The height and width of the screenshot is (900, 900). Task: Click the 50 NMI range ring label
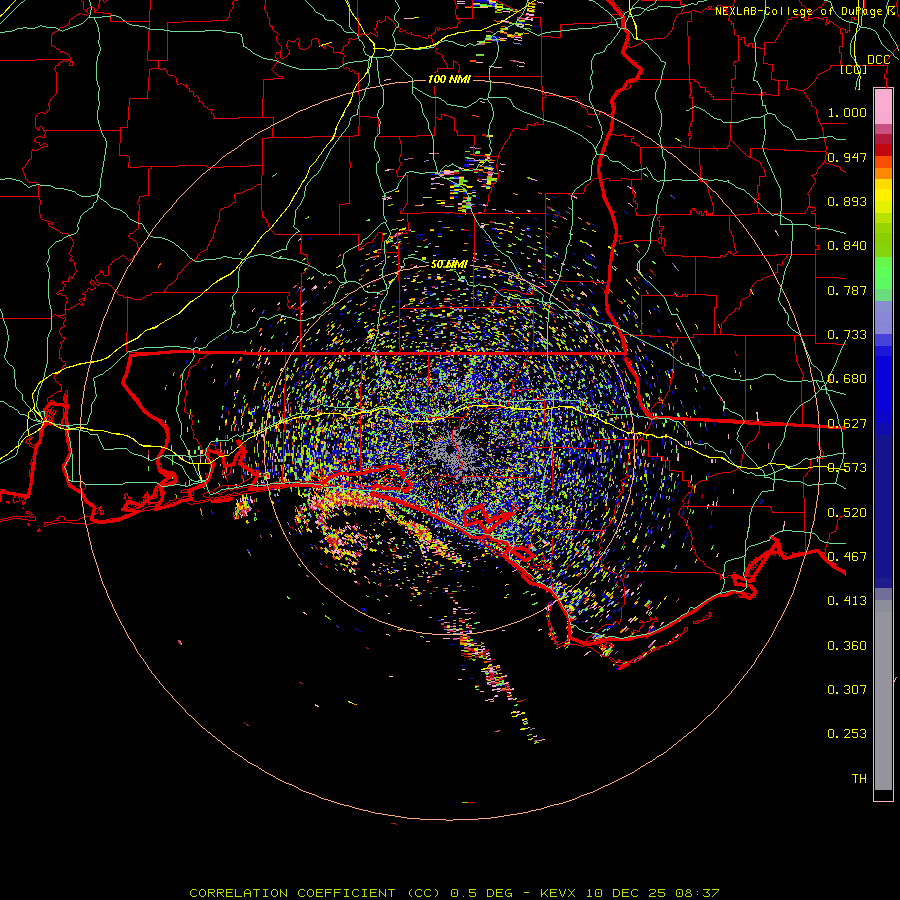click(449, 264)
